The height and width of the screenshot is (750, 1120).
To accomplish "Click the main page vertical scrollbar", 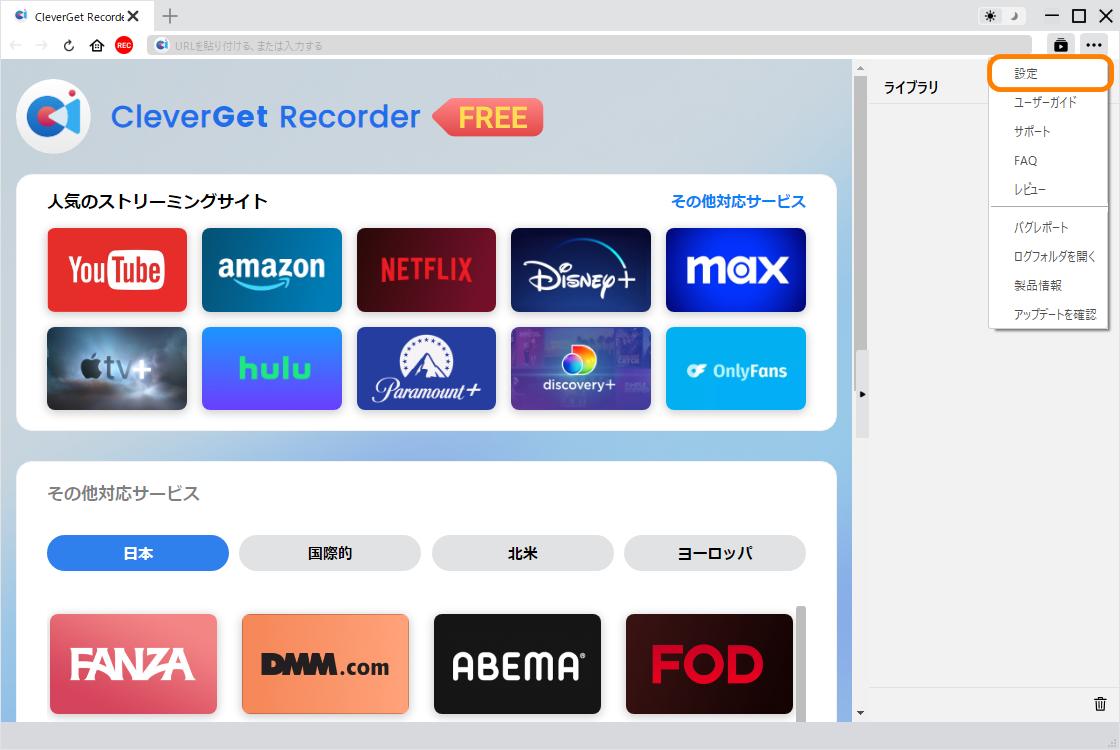I will point(860,214).
